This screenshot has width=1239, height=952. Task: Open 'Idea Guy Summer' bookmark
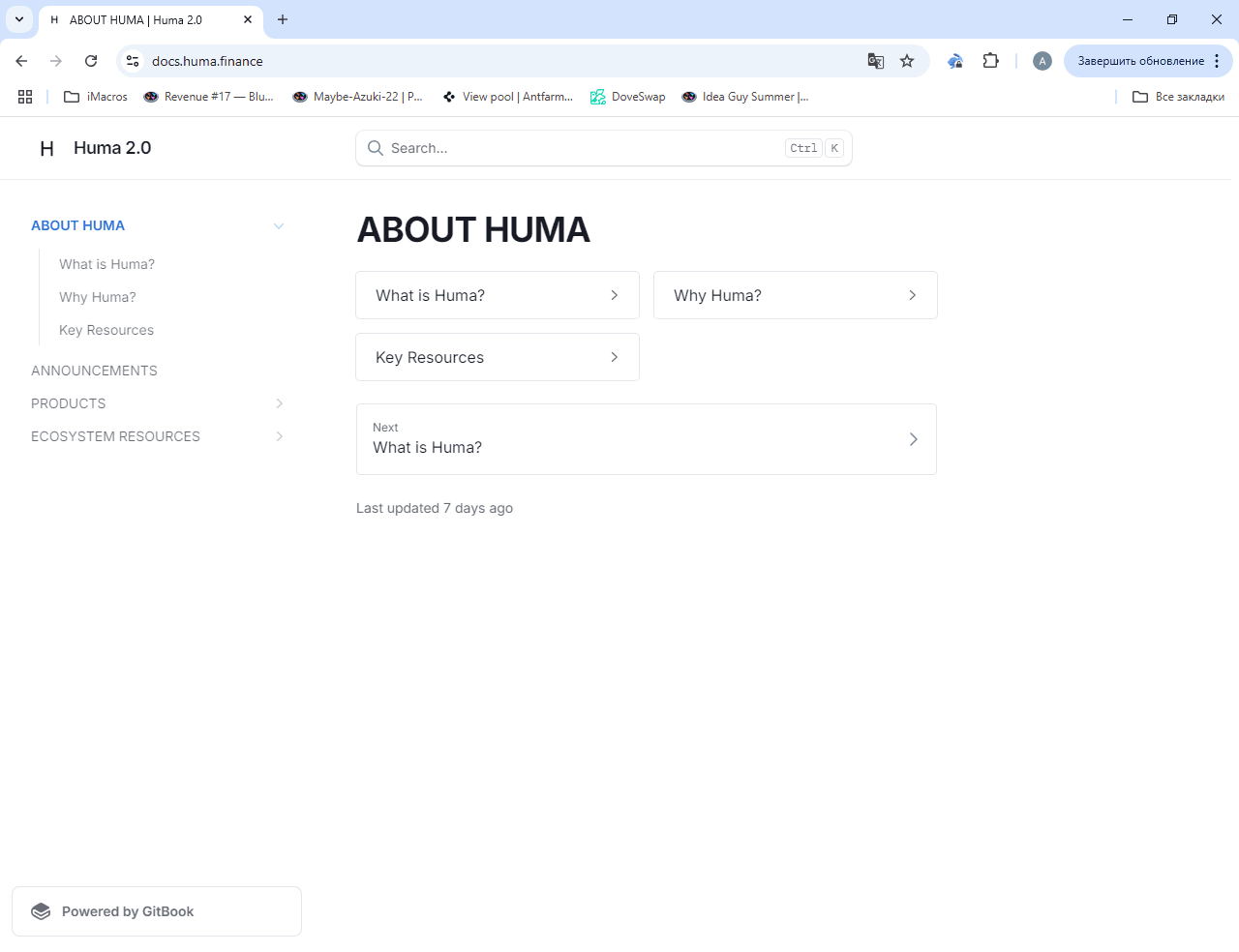744,97
